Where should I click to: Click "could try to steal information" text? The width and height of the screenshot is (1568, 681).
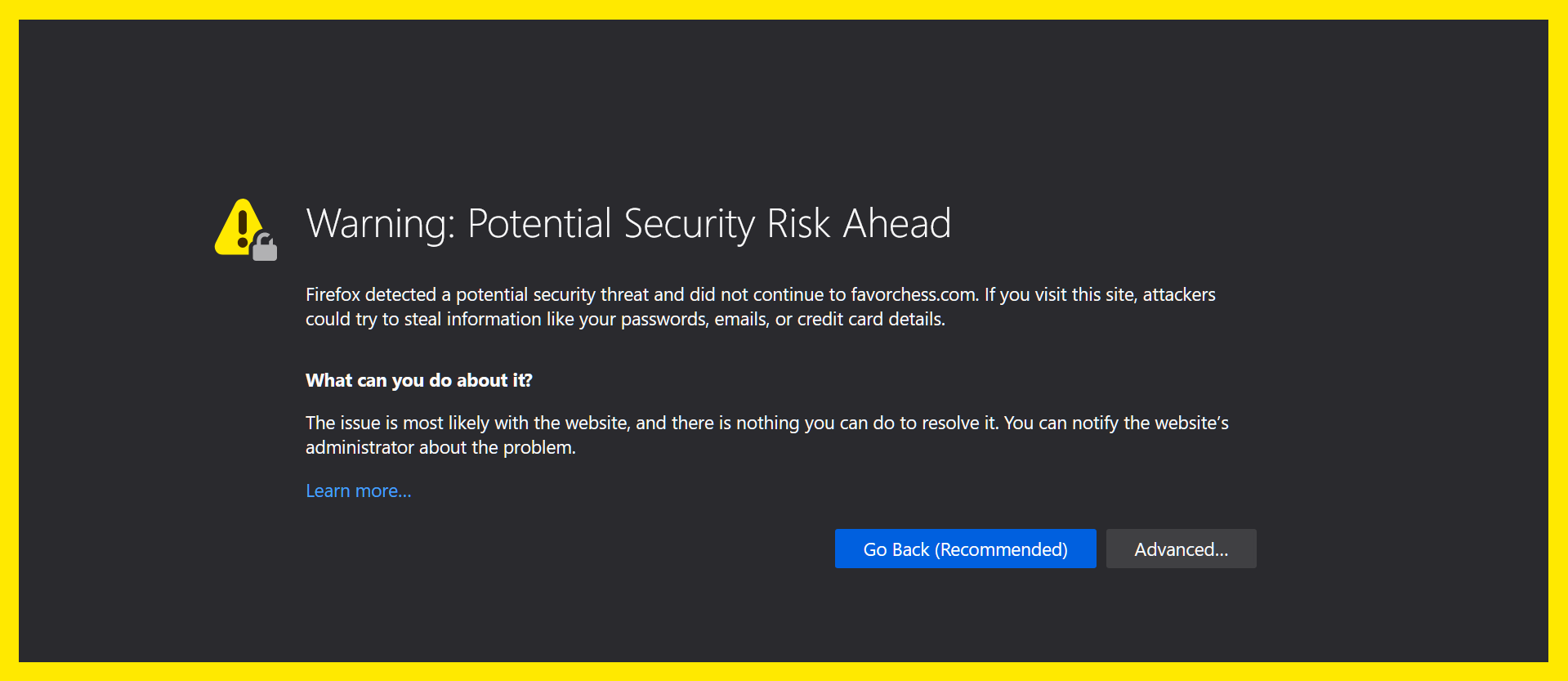423,319
